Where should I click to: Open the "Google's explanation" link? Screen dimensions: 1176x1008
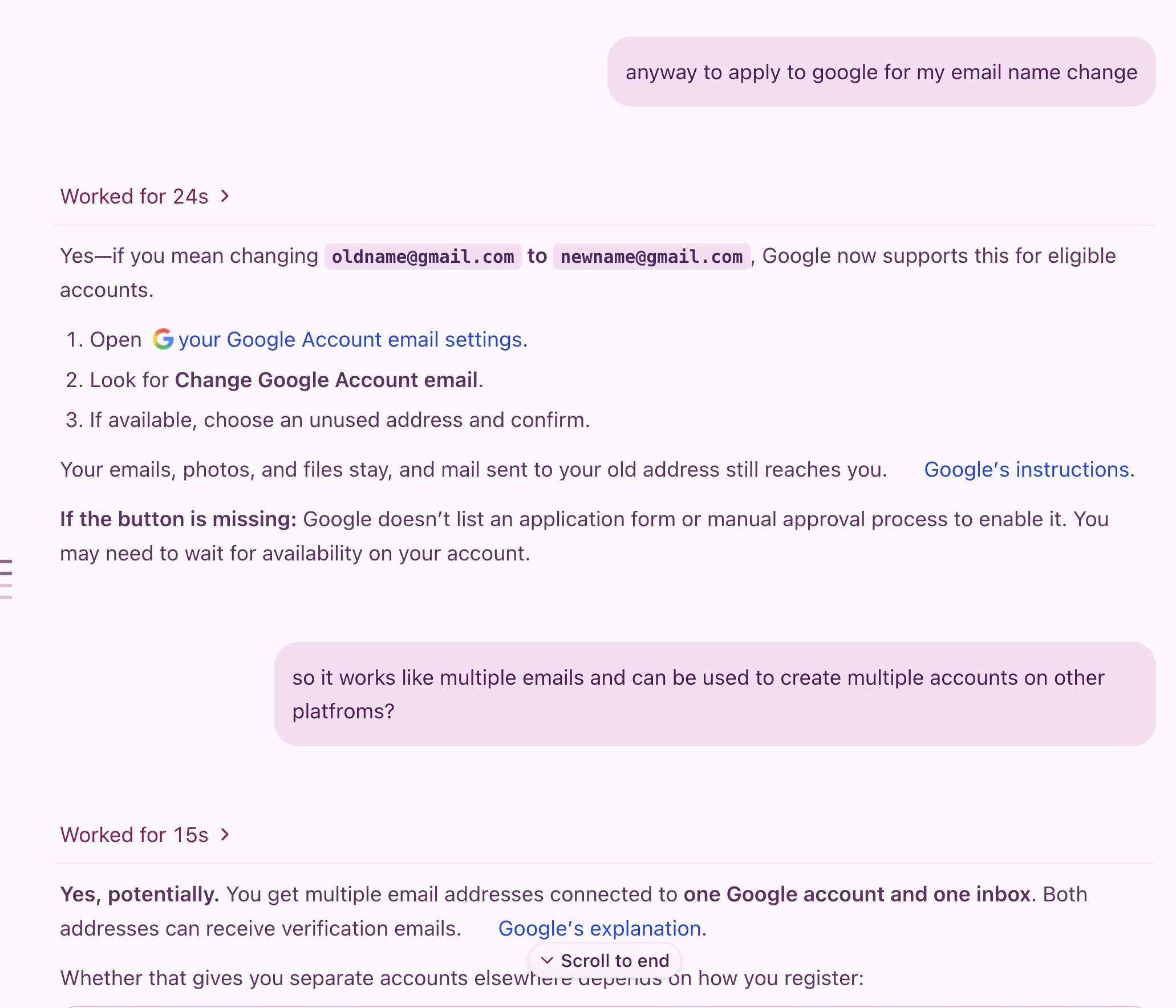coord(599,928)
